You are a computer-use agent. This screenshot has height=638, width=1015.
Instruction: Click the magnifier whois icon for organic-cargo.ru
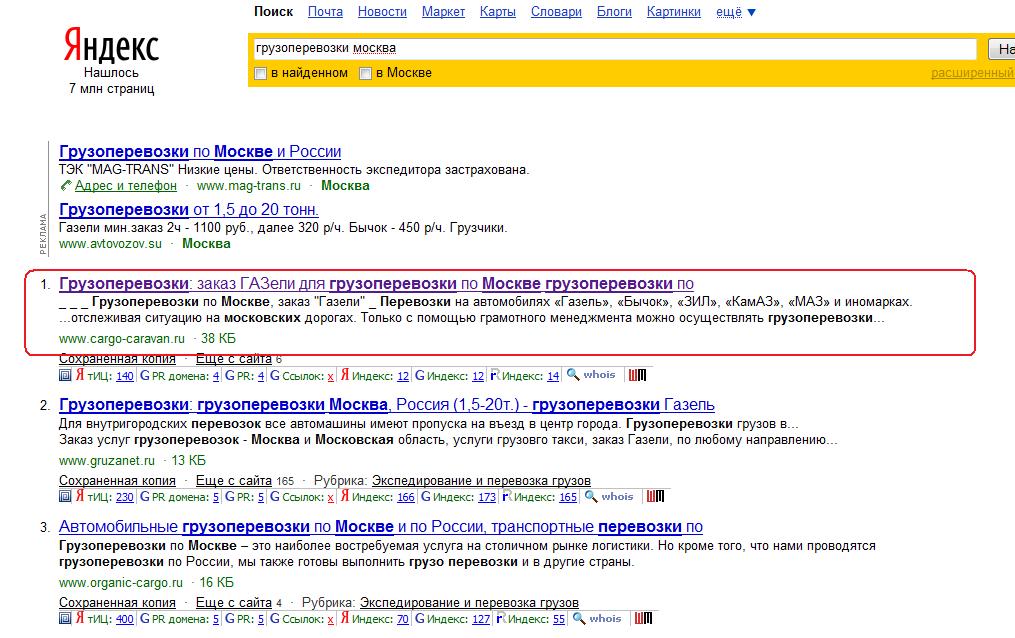tap(579, 618)
